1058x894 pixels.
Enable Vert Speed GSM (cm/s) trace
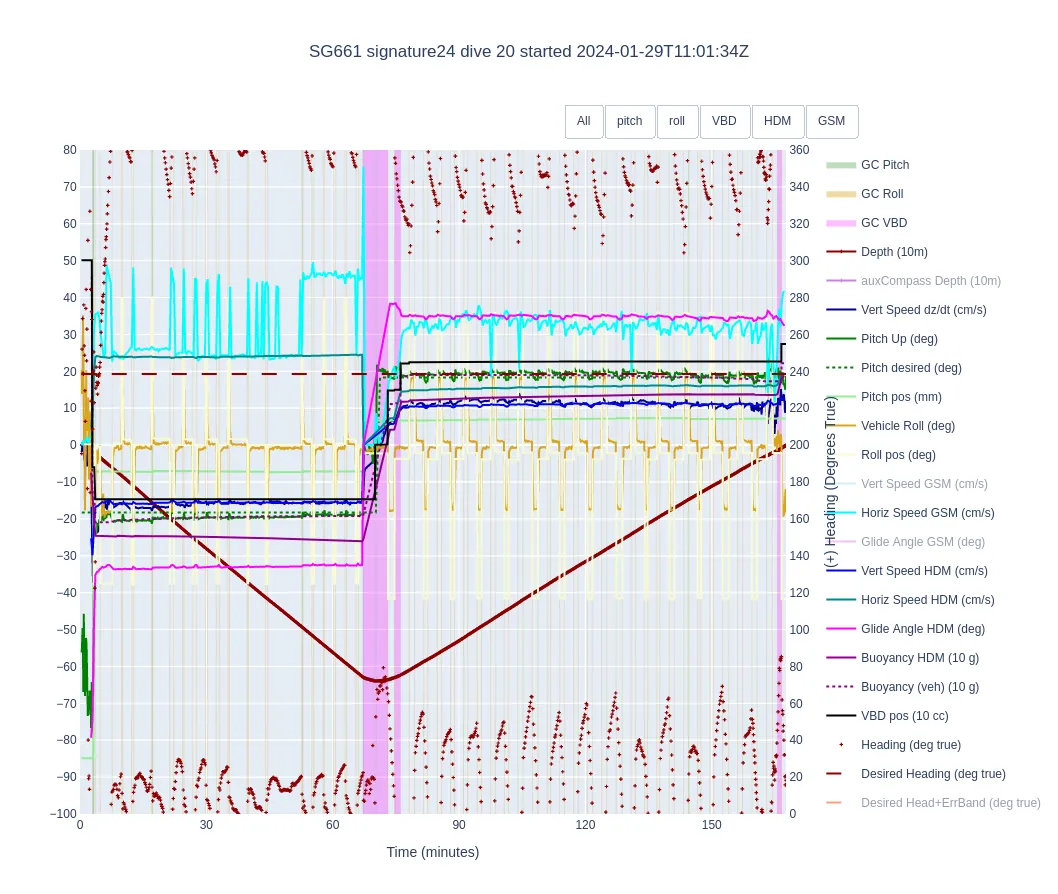(x=907, y=484)
